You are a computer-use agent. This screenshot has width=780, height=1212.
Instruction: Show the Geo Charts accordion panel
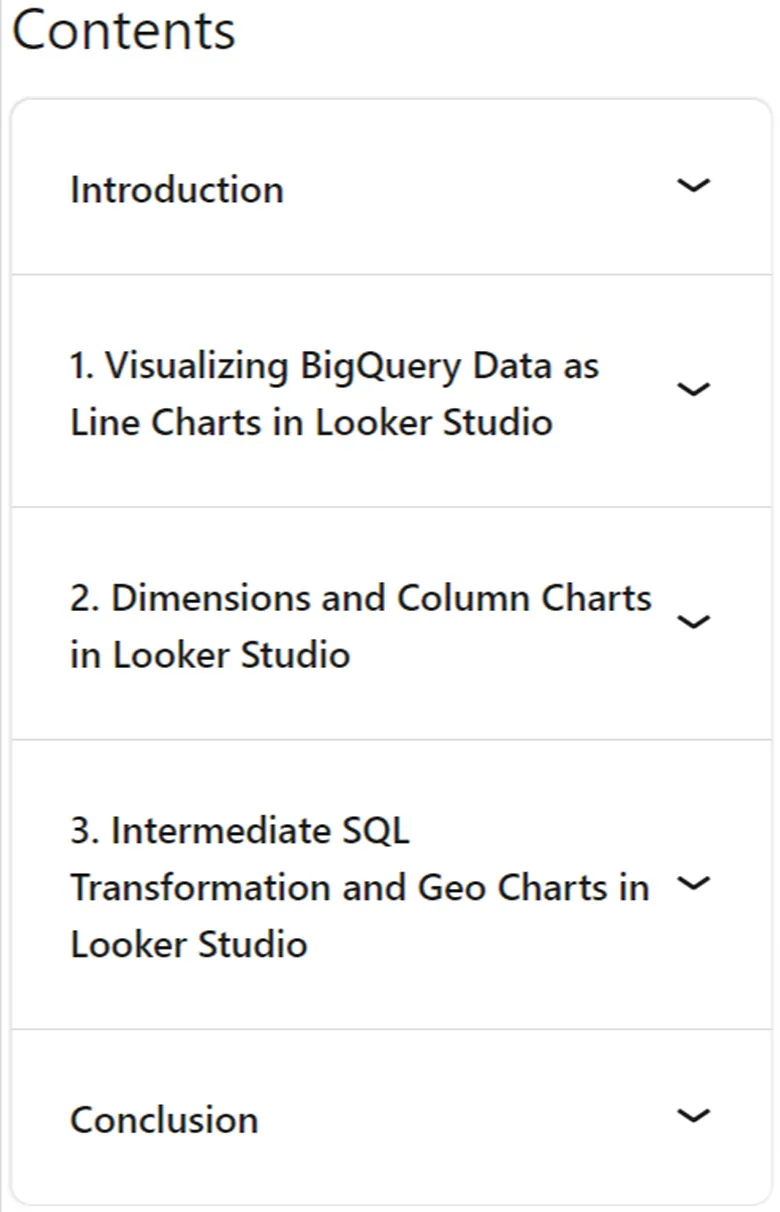point(391,885)
